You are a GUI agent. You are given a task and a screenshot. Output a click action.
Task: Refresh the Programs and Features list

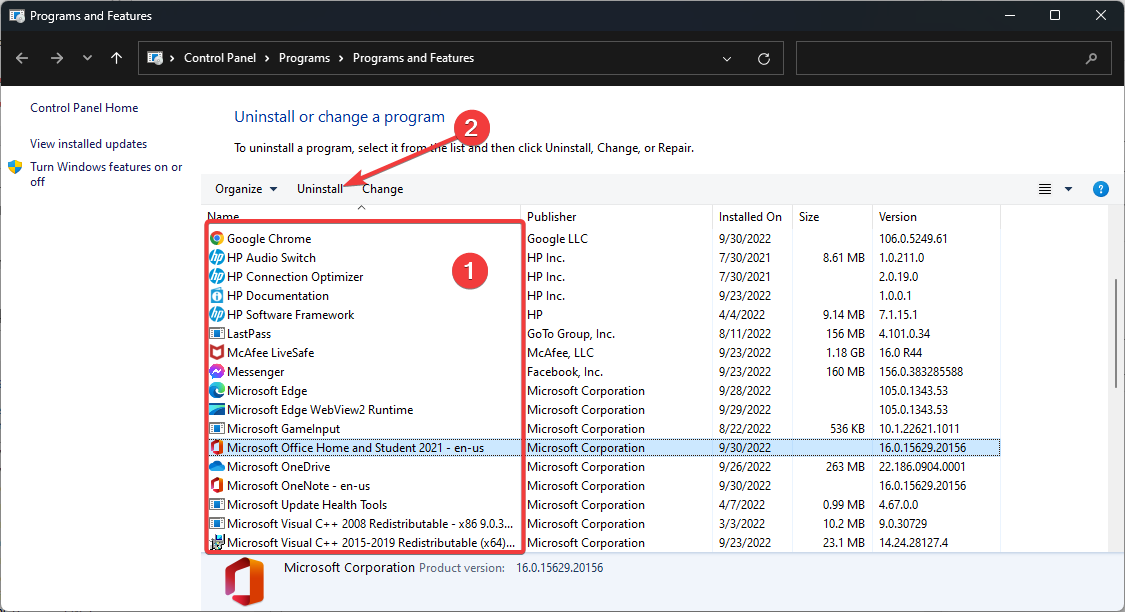tap(763, 59)
